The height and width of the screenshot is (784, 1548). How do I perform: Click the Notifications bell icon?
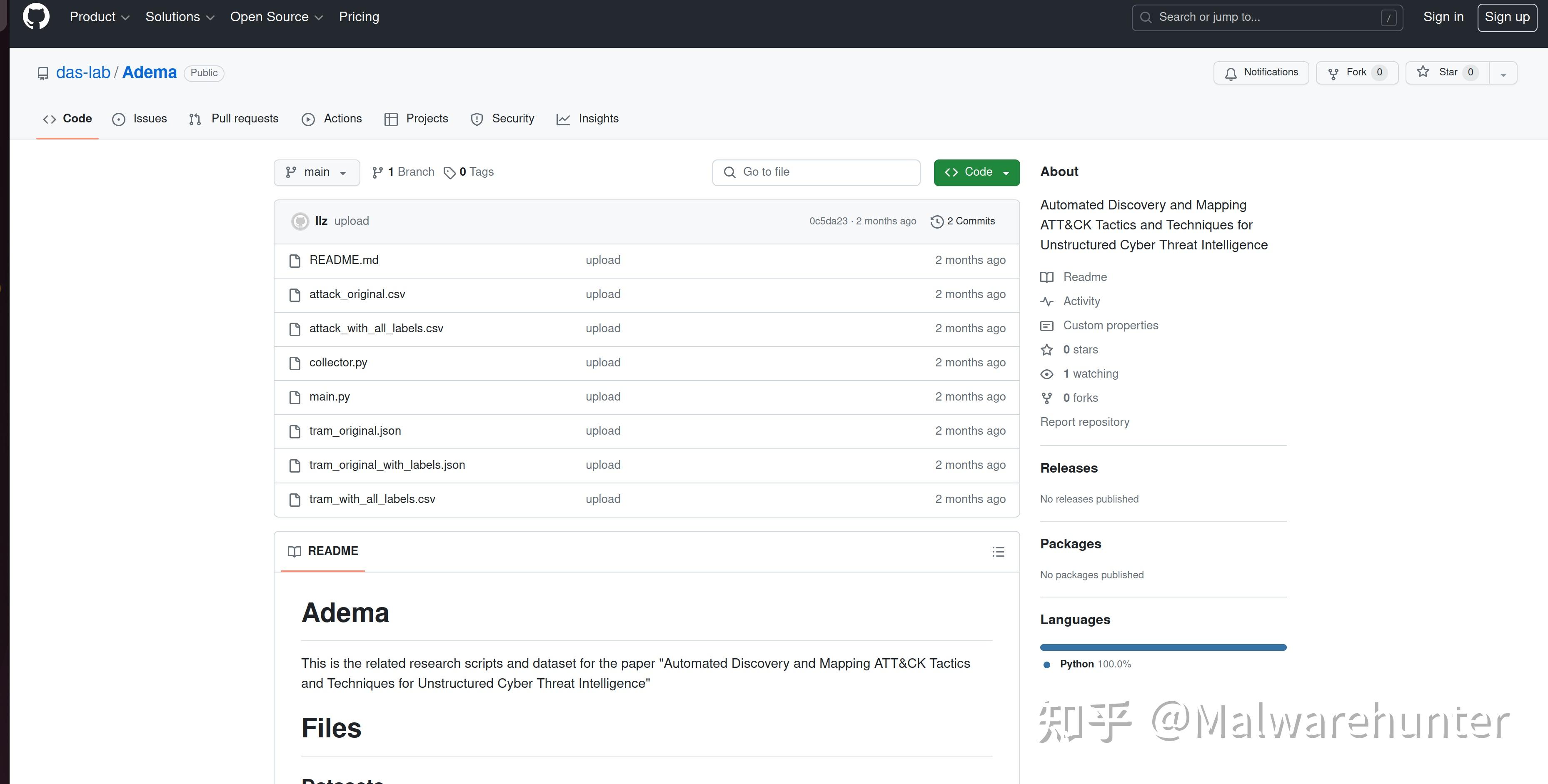tap(1231, 73)
